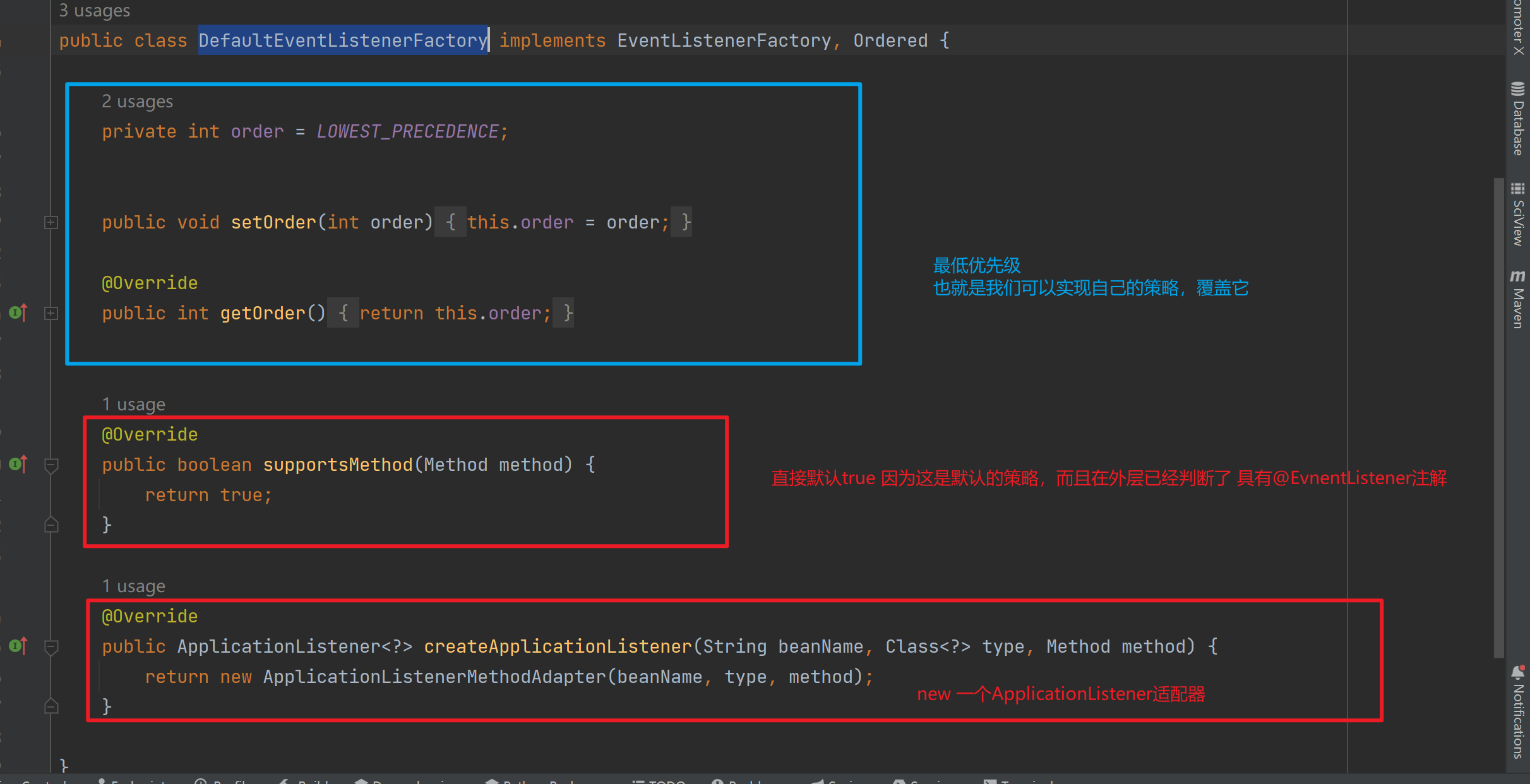Collapse the supportsMethod method at its declaration
The image size is (1530, 784).
tap(51, 465)
